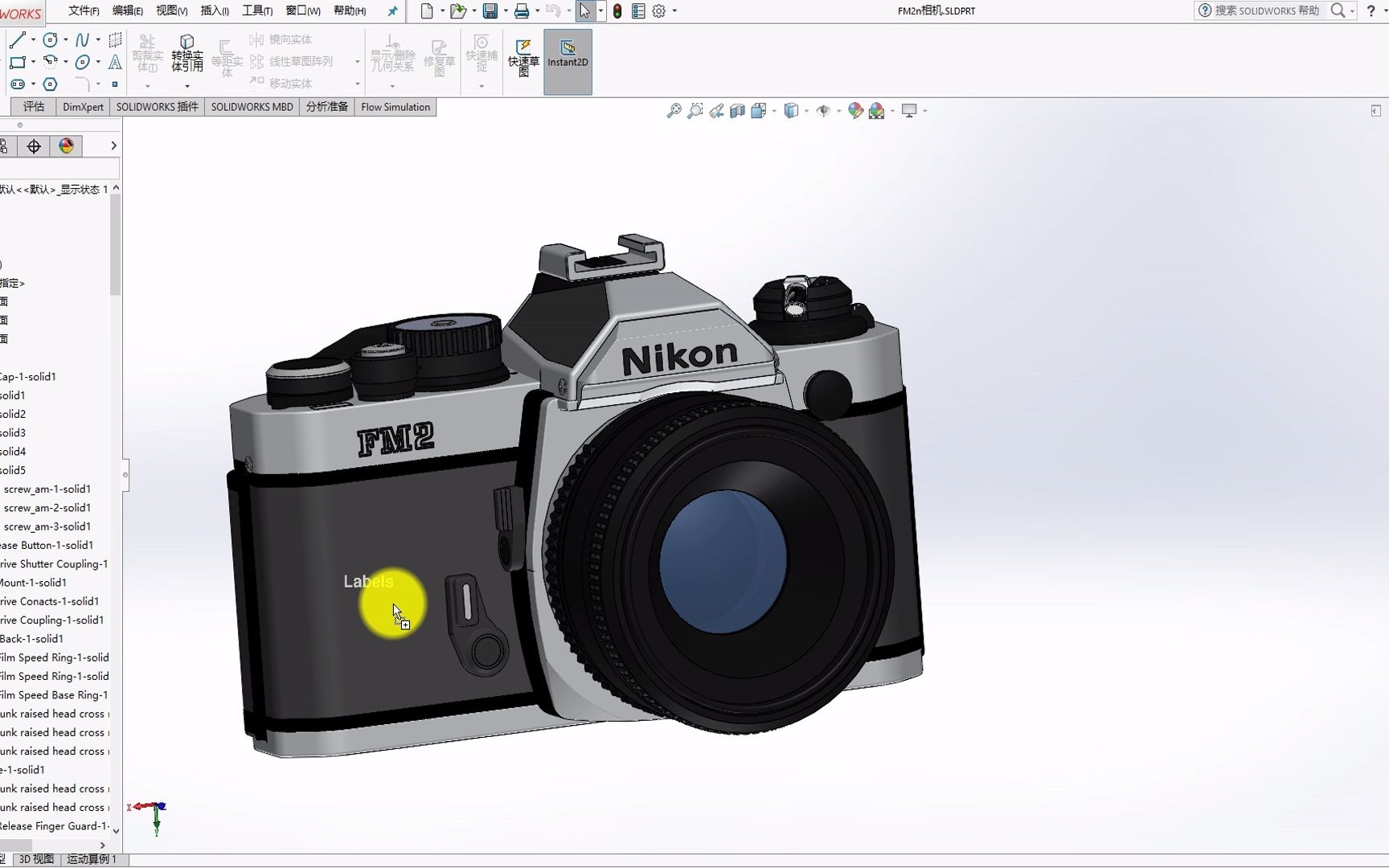The width and height of the screenshot is (1389, 868).
Task: Open the File Properties list icon
Action: (638, 11)
